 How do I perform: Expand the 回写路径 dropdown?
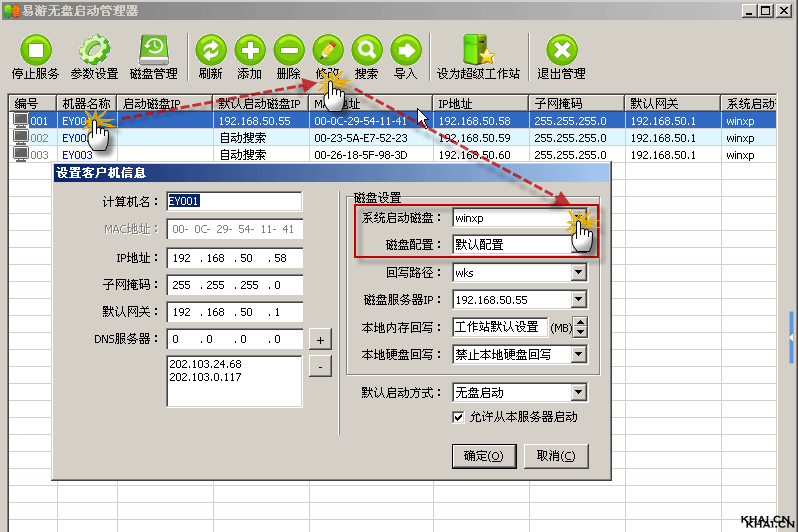coord(578,272)
